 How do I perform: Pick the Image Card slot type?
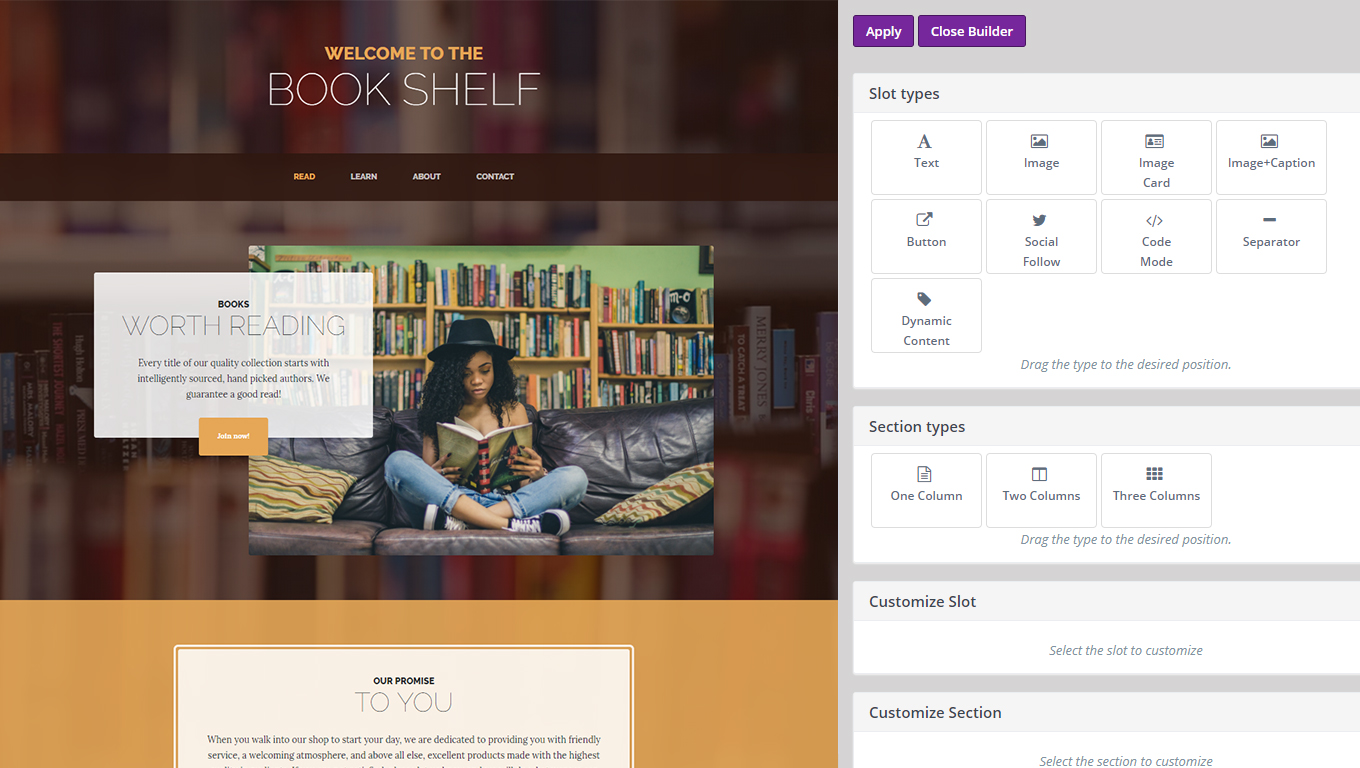pyautogui.click(x=1156, y=157)
